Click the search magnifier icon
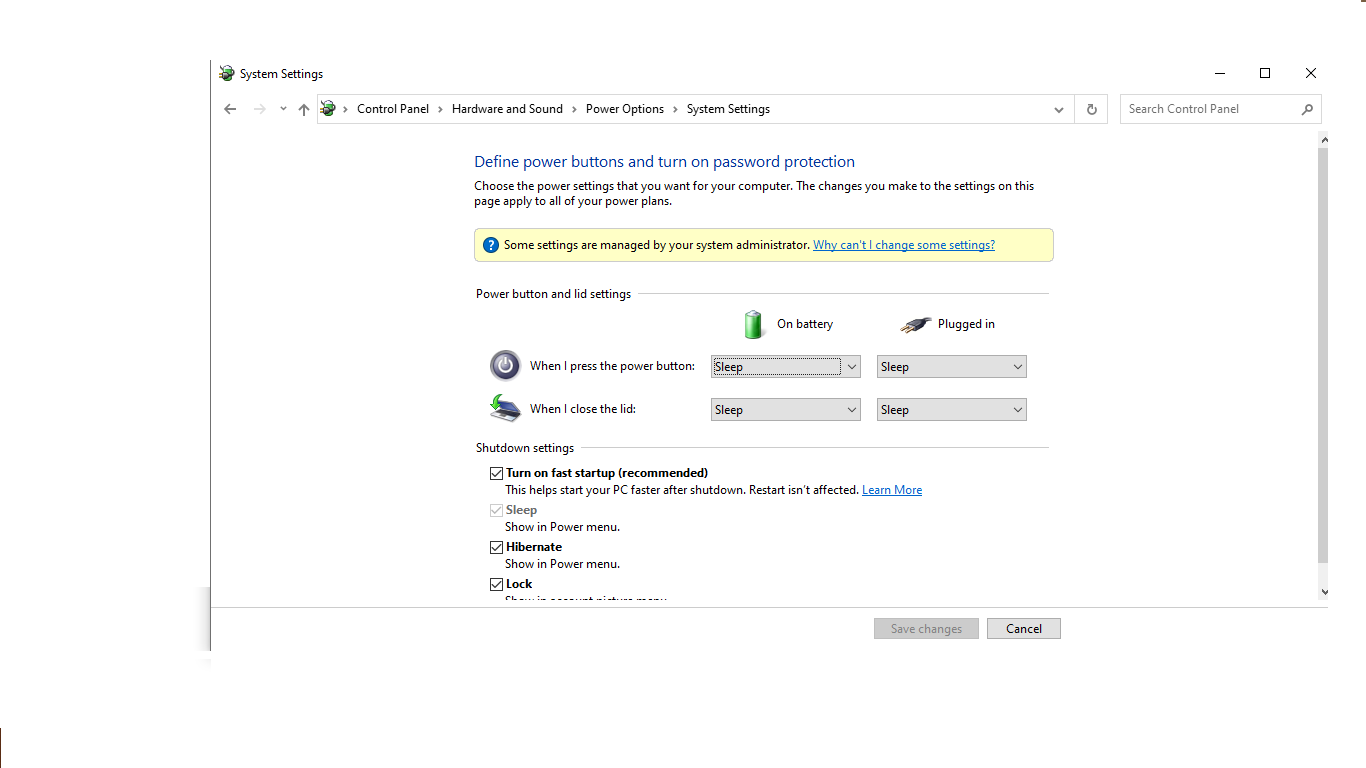Image resolution: width=1366 pixels, height=768 pixels. coord(1307,109)
